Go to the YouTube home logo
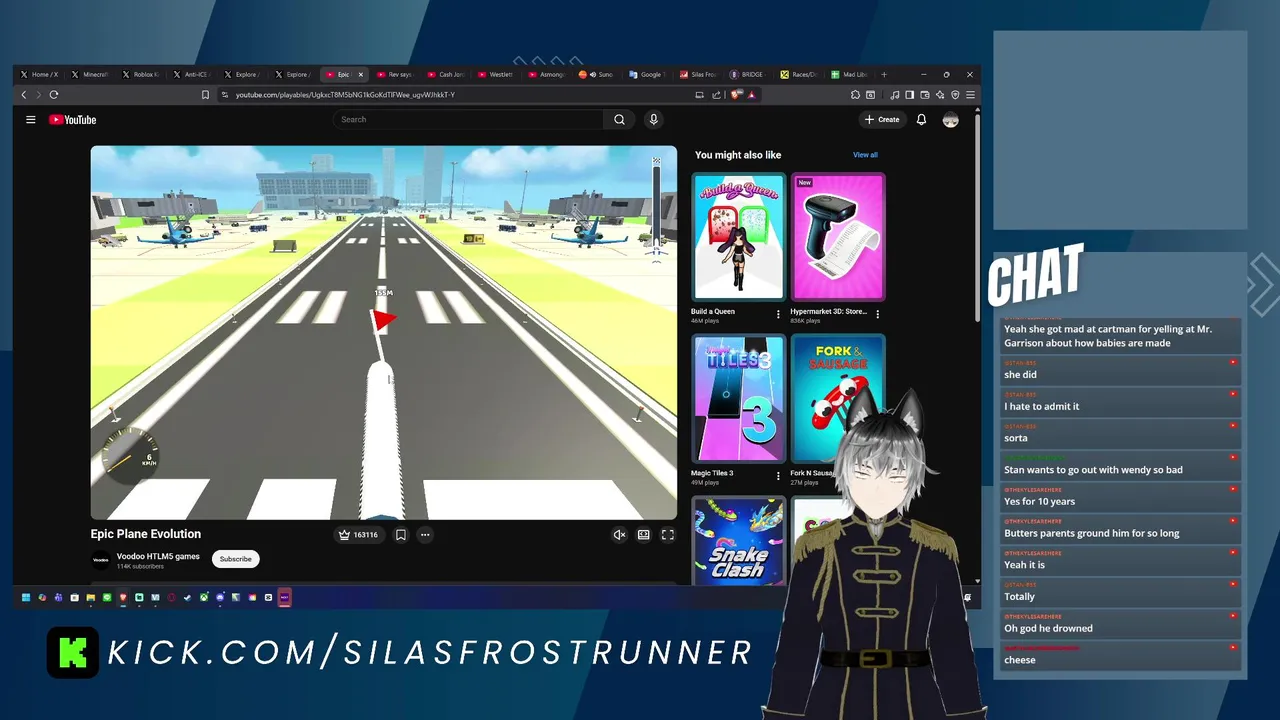 coord(72,119)
